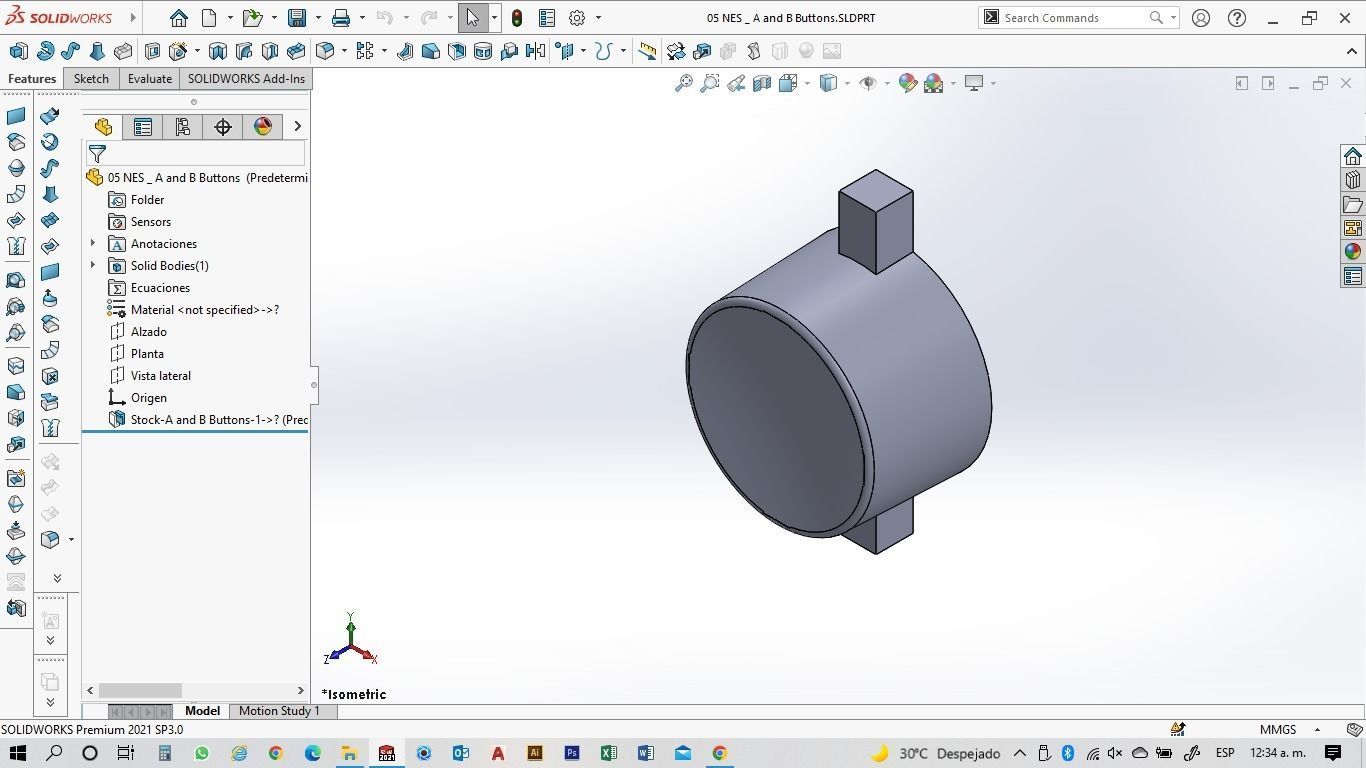Open the Windows Start menu
The image size is (1366, 768).
click(17, 753)
